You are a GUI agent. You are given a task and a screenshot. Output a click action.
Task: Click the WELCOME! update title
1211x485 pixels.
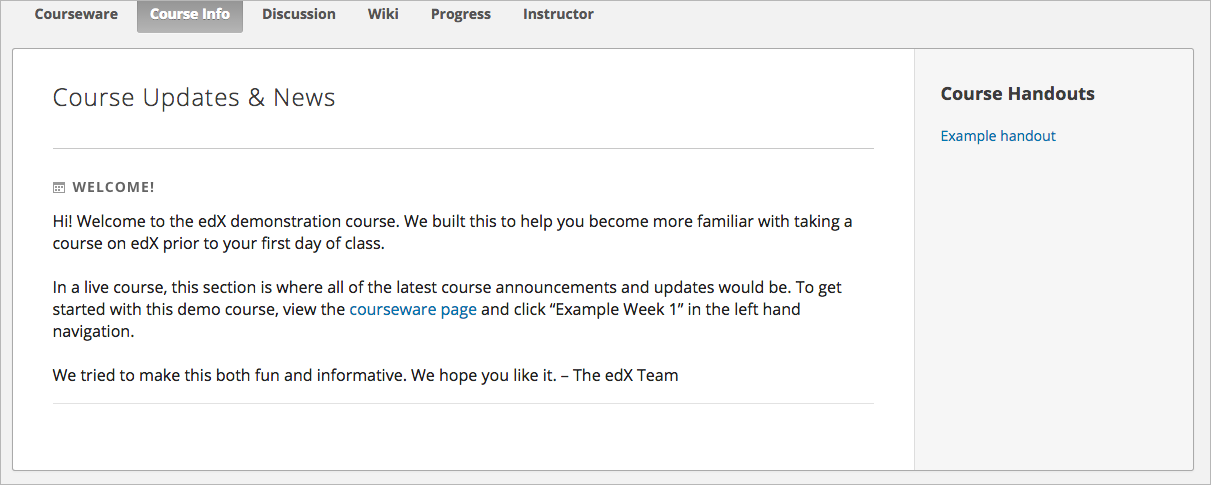(114, 187)
